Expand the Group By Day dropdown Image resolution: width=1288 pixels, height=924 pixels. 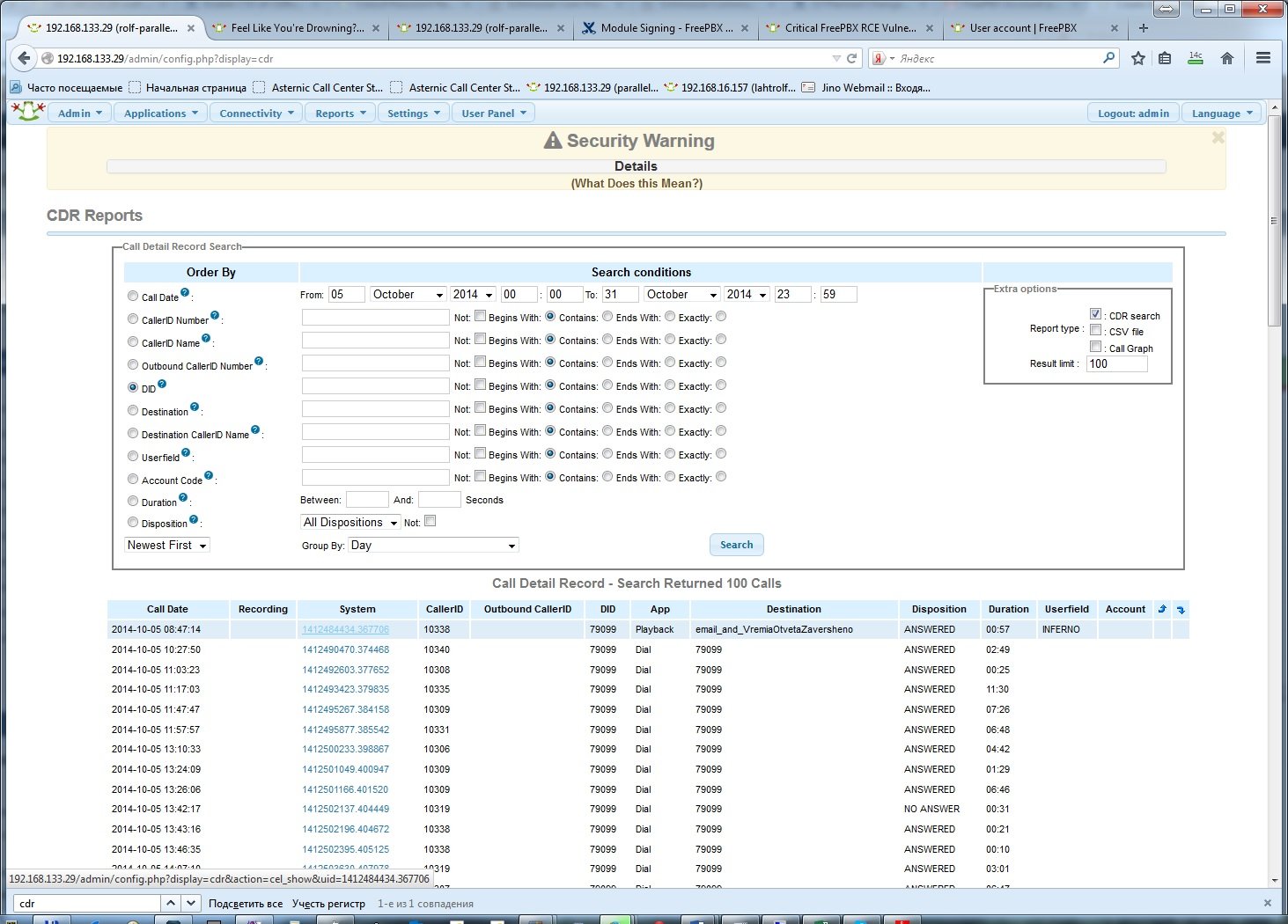click(433, 546)
